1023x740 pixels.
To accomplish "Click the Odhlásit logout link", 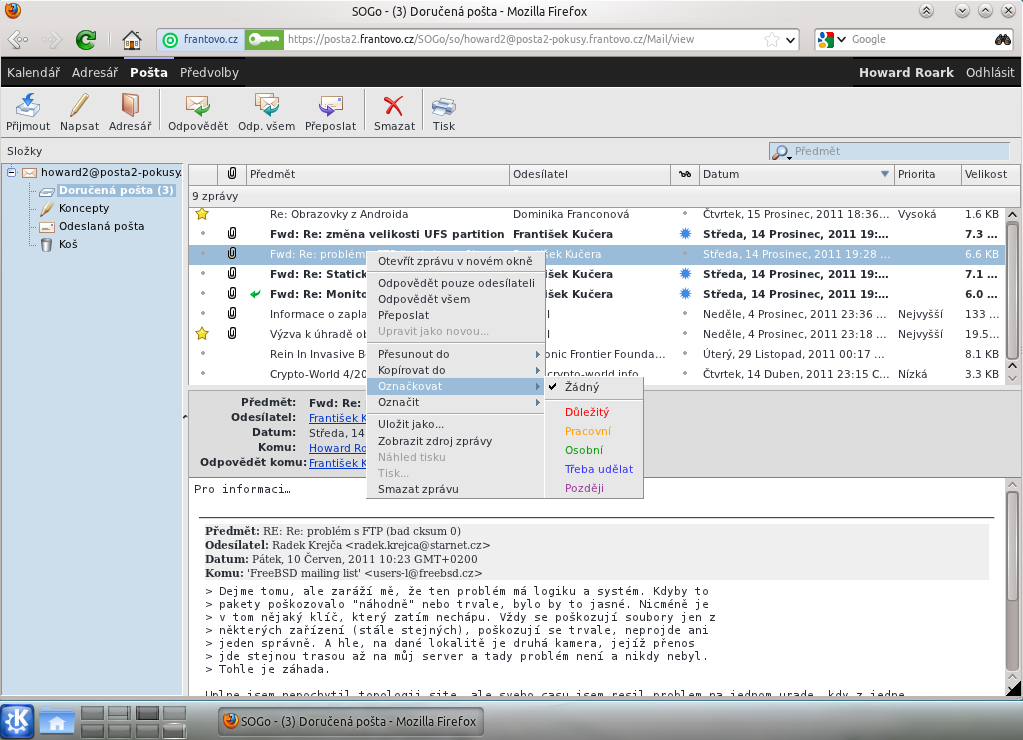I will tap(989, 73).
